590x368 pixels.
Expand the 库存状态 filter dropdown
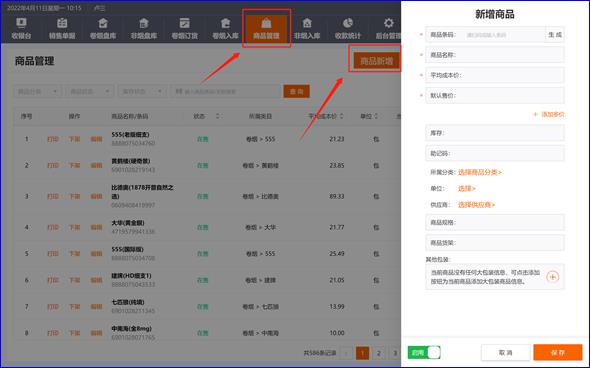[141, 91]
